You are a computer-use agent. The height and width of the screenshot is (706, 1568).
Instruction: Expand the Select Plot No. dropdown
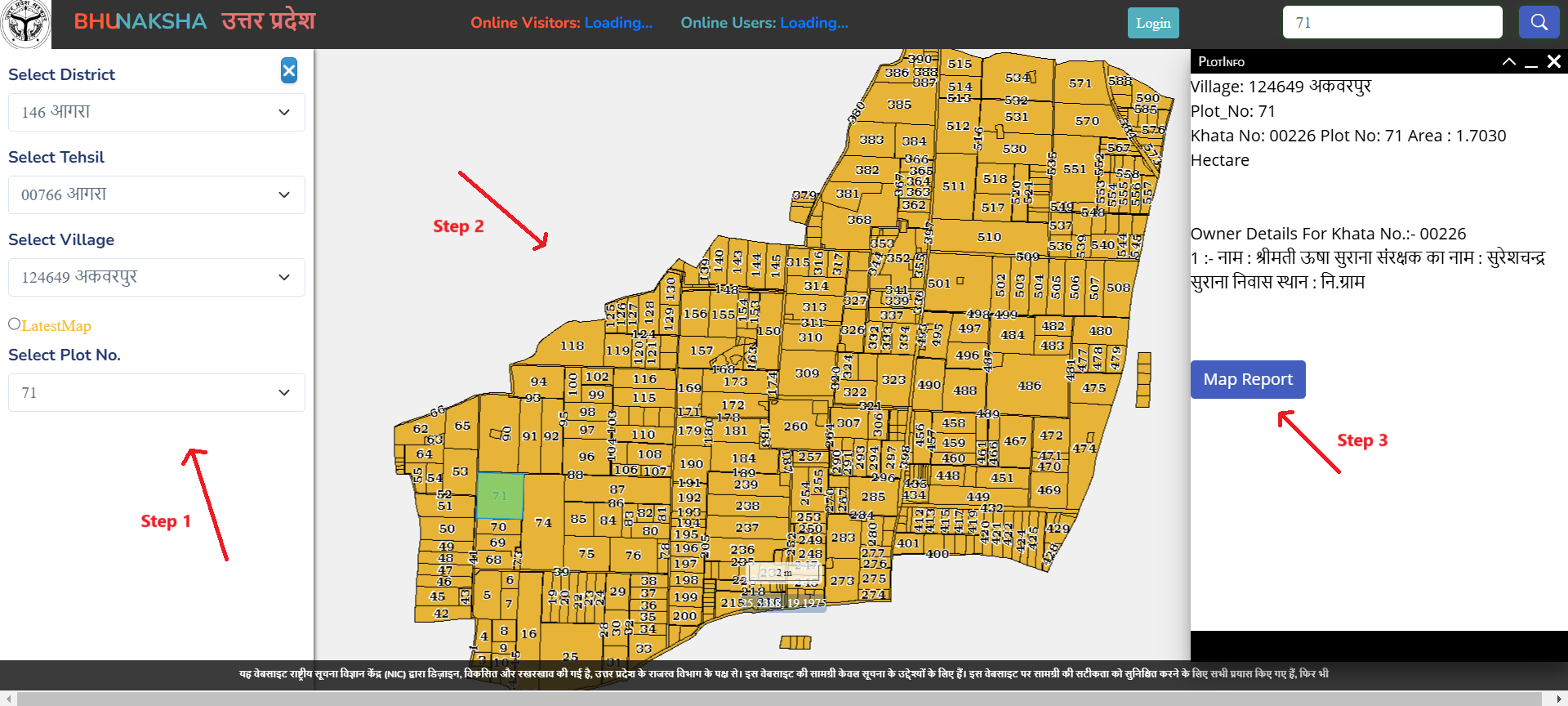point(156,393)
